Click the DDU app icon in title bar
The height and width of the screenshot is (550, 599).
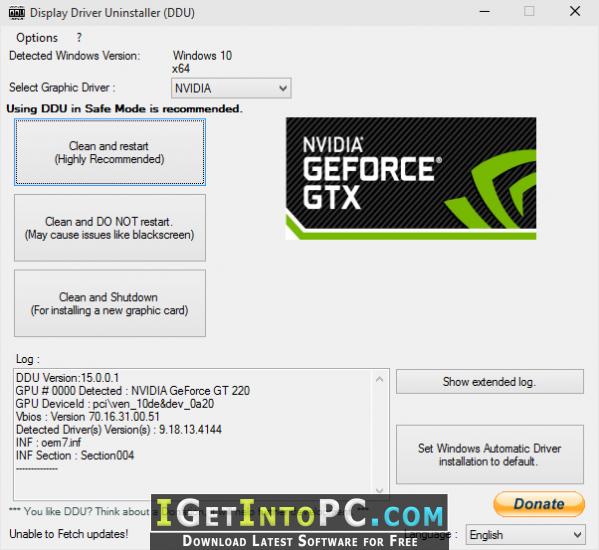pyautogui.click(x=17, y=13)
